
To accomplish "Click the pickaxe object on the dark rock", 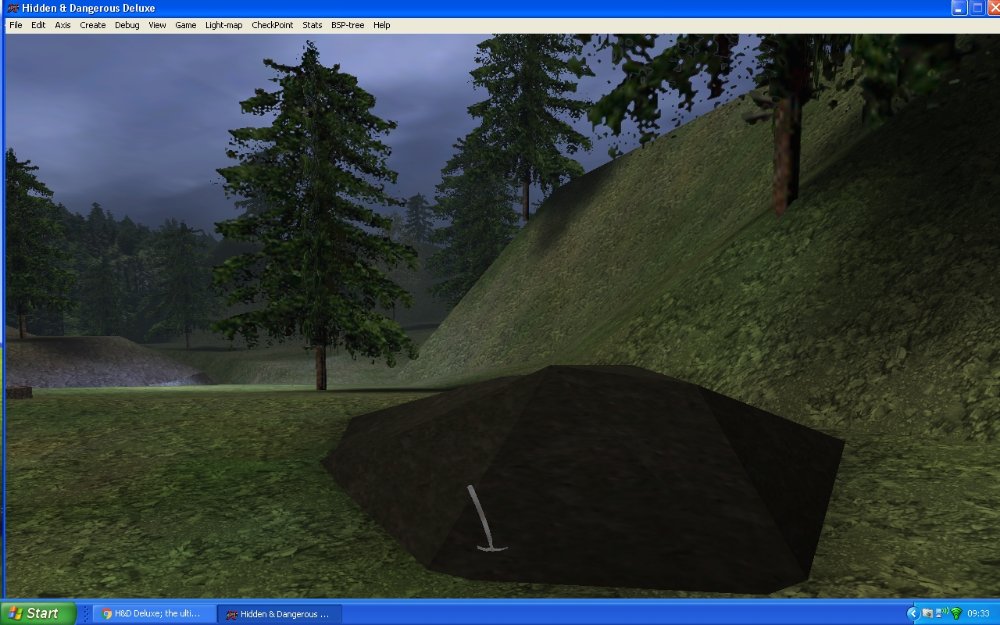I will (486, 518).
